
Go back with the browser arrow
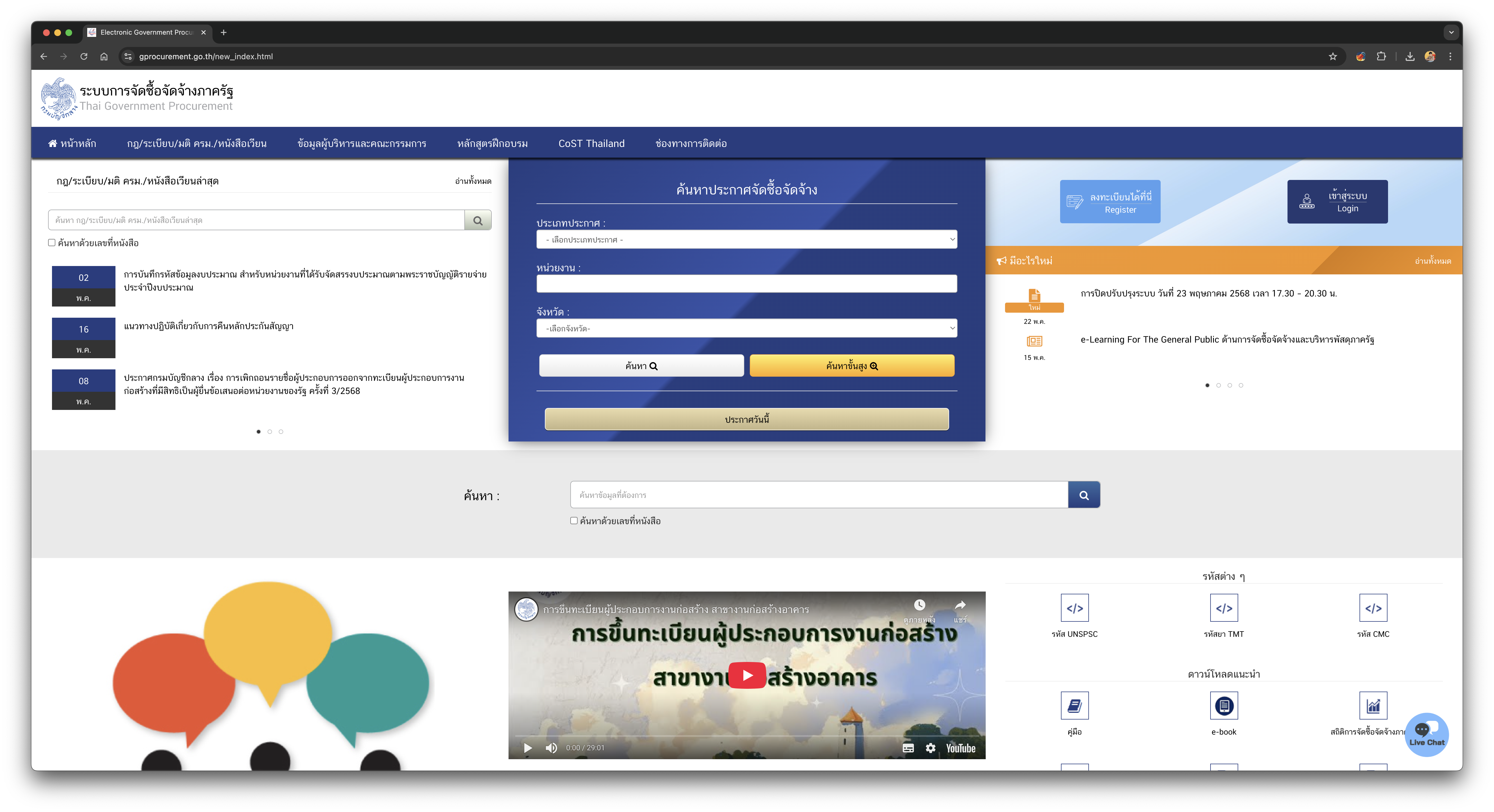coord(44,56)
